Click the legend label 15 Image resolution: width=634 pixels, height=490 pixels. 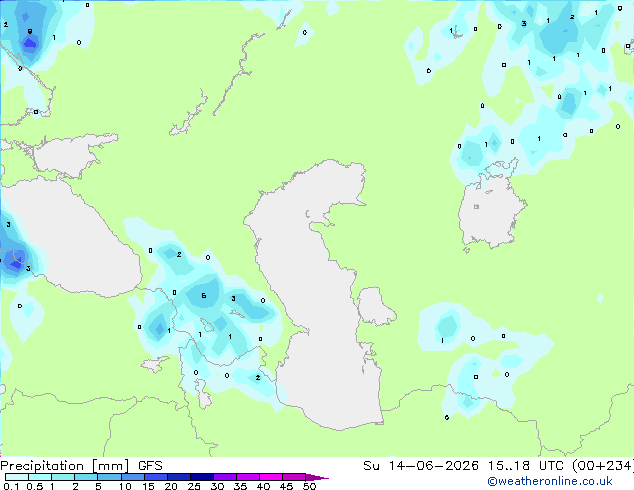click(x=148, y=486)
